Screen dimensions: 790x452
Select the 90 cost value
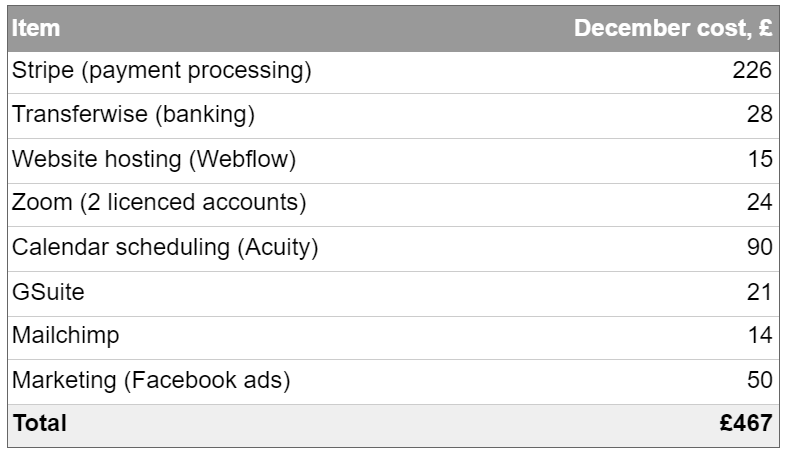[759, 247]
